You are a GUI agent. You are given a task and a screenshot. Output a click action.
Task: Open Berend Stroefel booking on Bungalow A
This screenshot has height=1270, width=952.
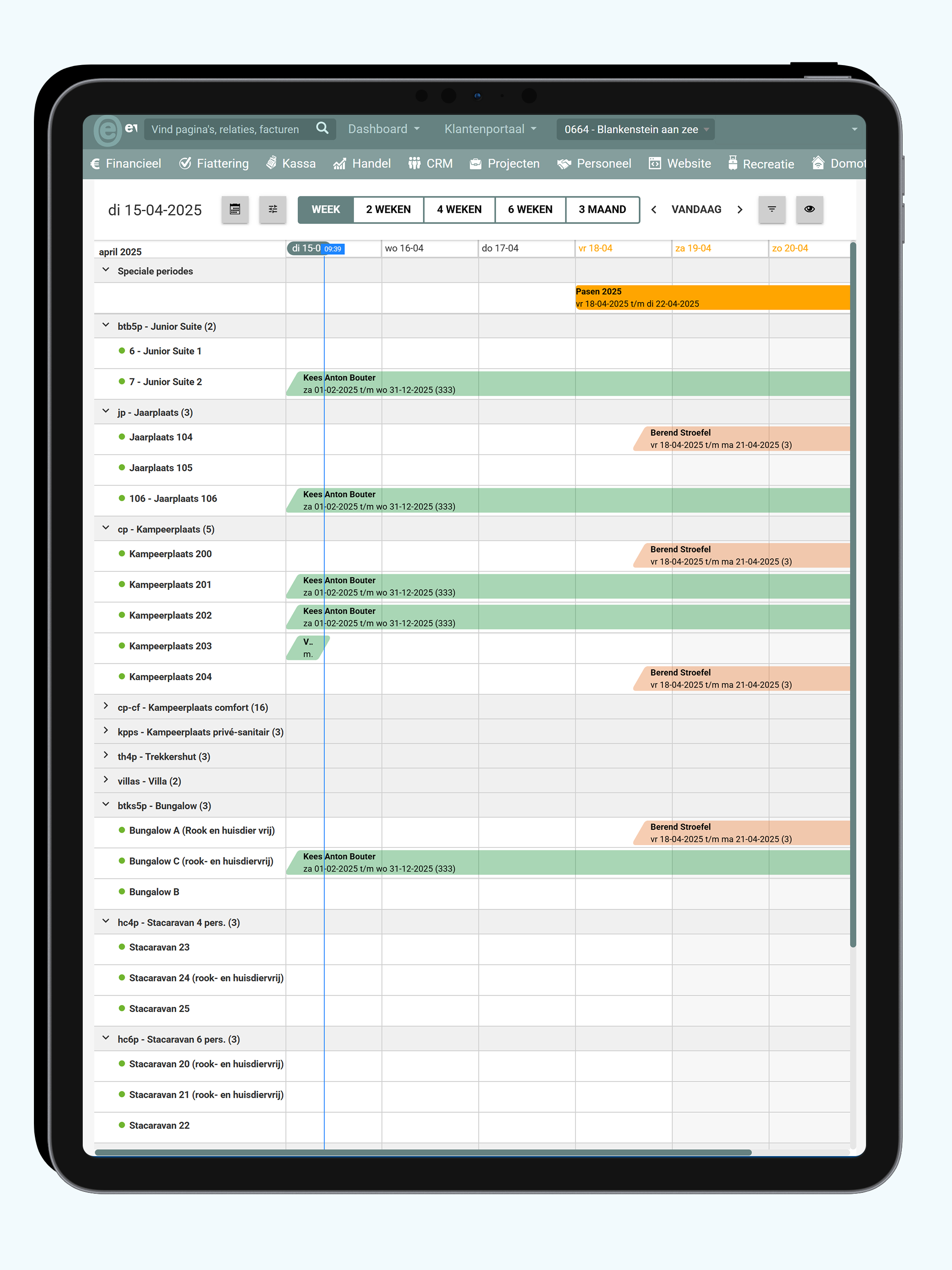(x=742, y=833)
